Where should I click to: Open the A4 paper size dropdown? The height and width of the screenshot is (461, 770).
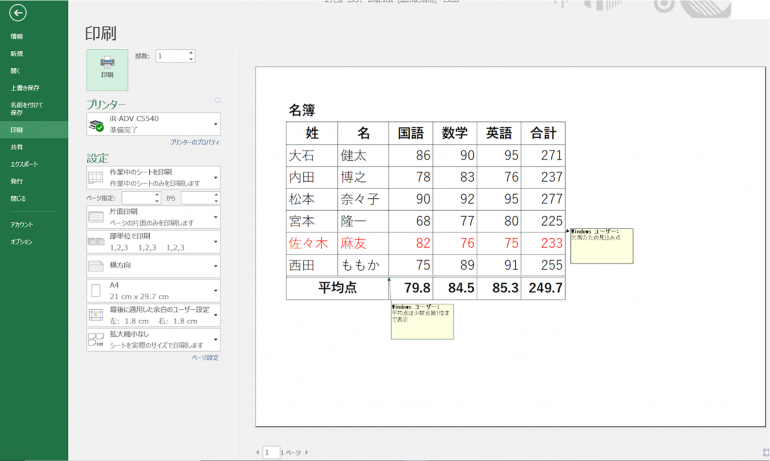(215, 291)
